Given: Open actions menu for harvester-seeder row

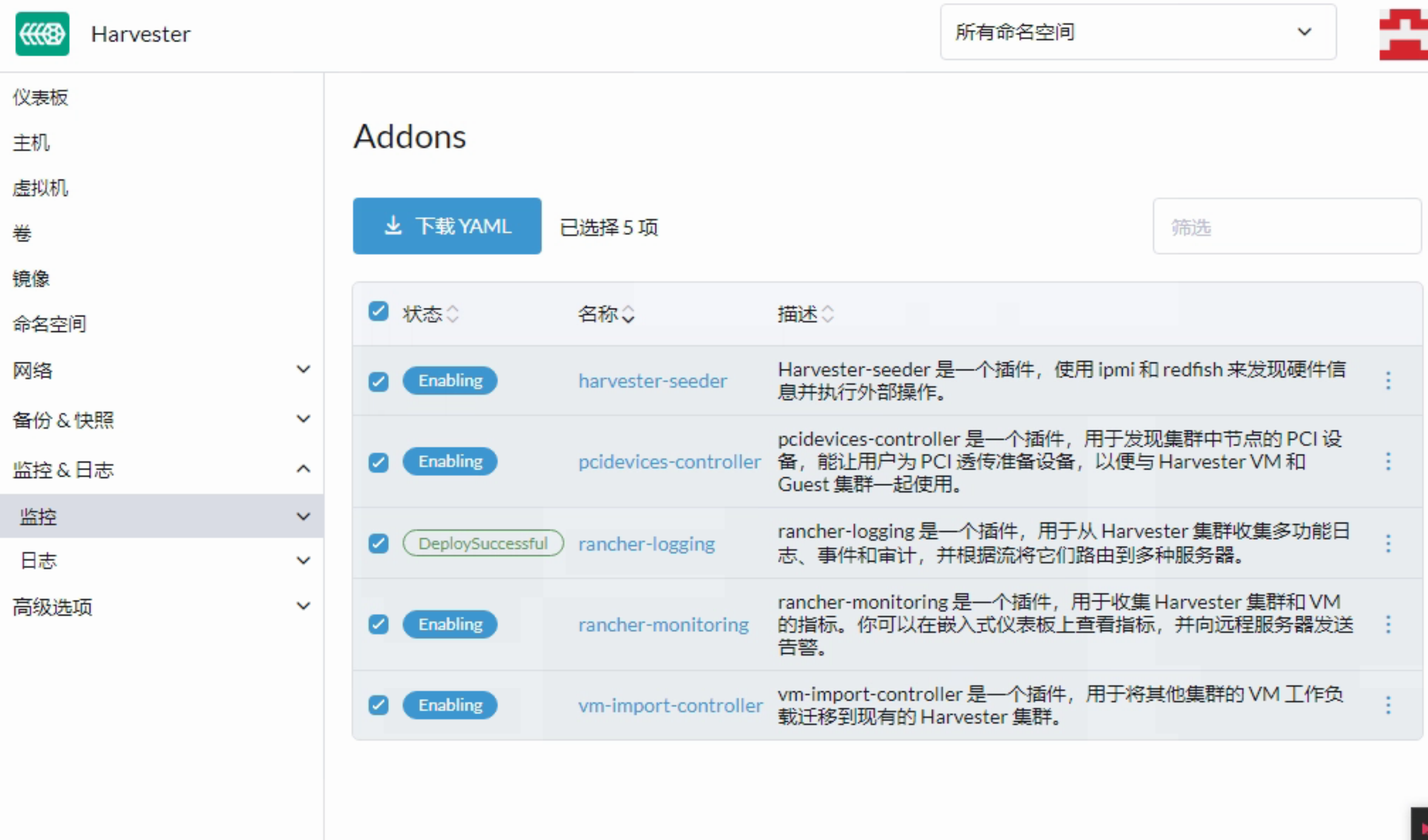Looking at the screenshot, I should pyautogui.click(x=1388, y=381).
